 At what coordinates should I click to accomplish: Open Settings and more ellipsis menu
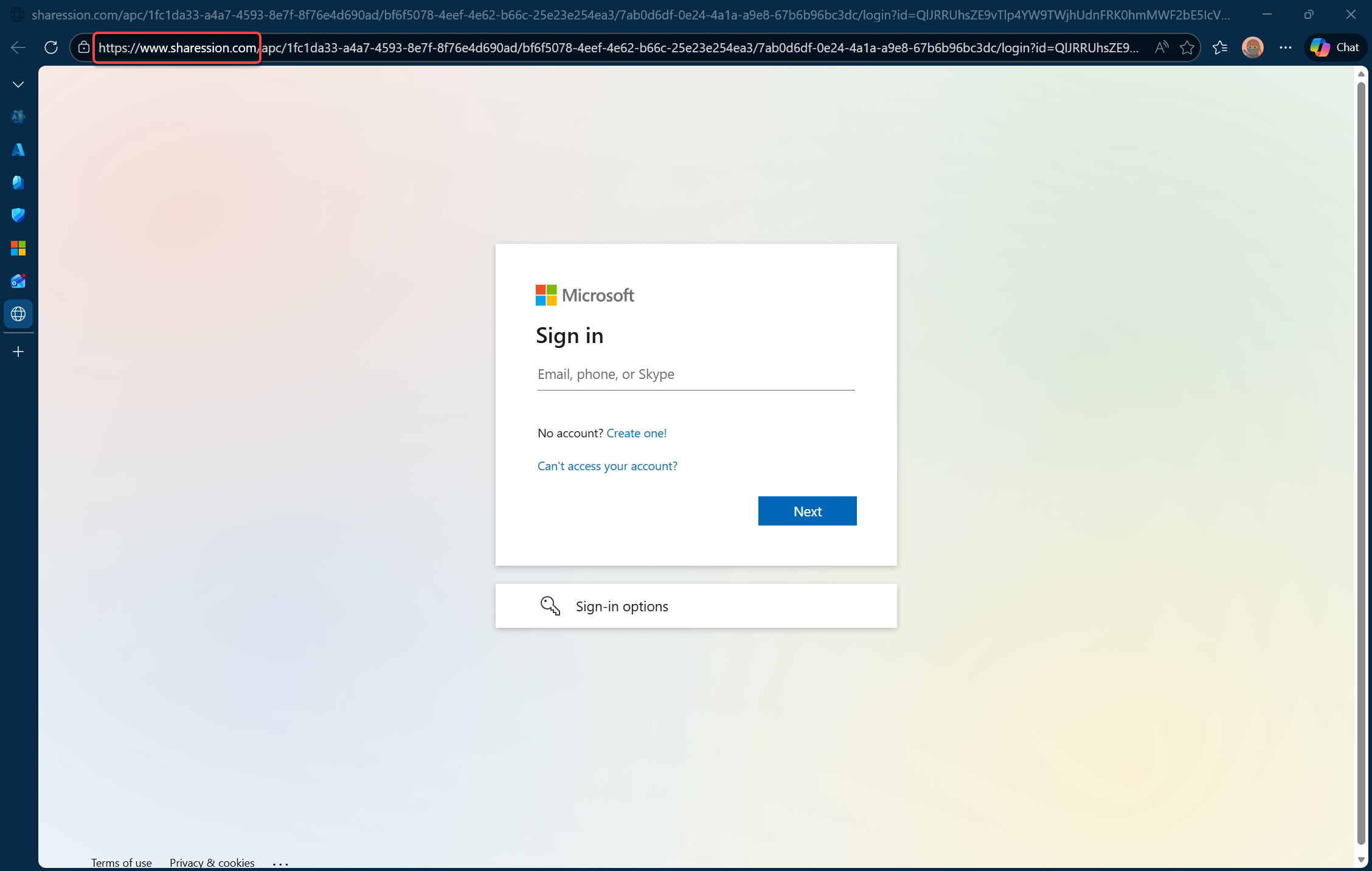coord(1285,47)
